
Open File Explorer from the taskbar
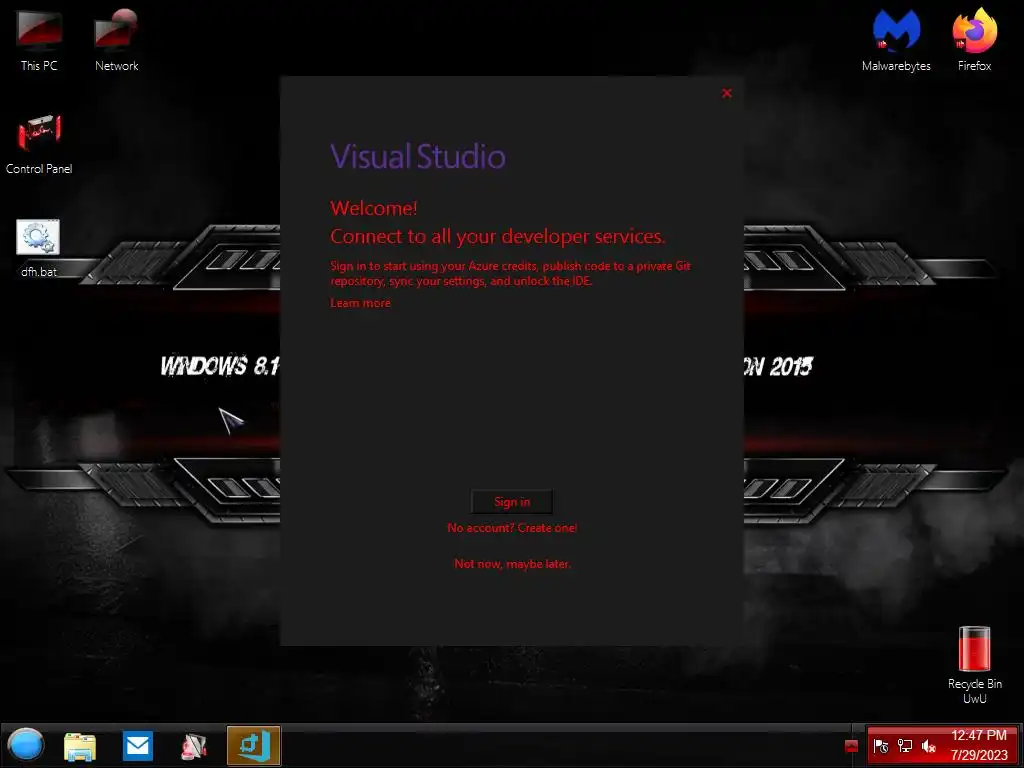[80, 746]
